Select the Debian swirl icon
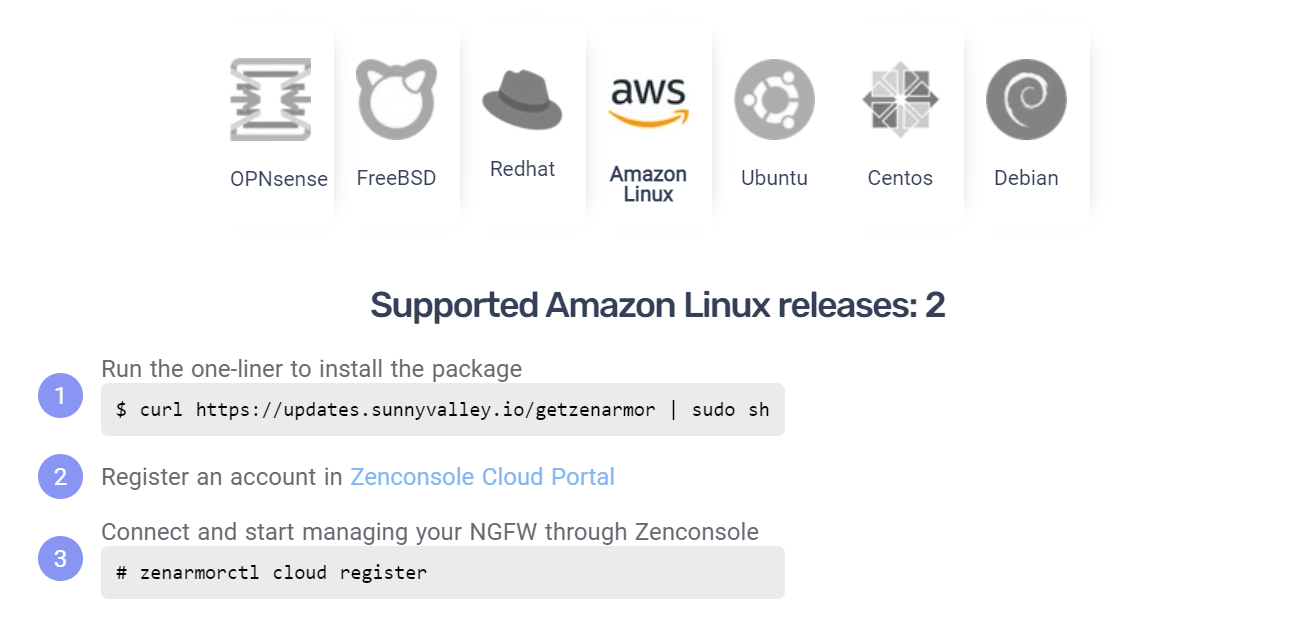This screenshot has height=636, width=1294. point(1026,98)
